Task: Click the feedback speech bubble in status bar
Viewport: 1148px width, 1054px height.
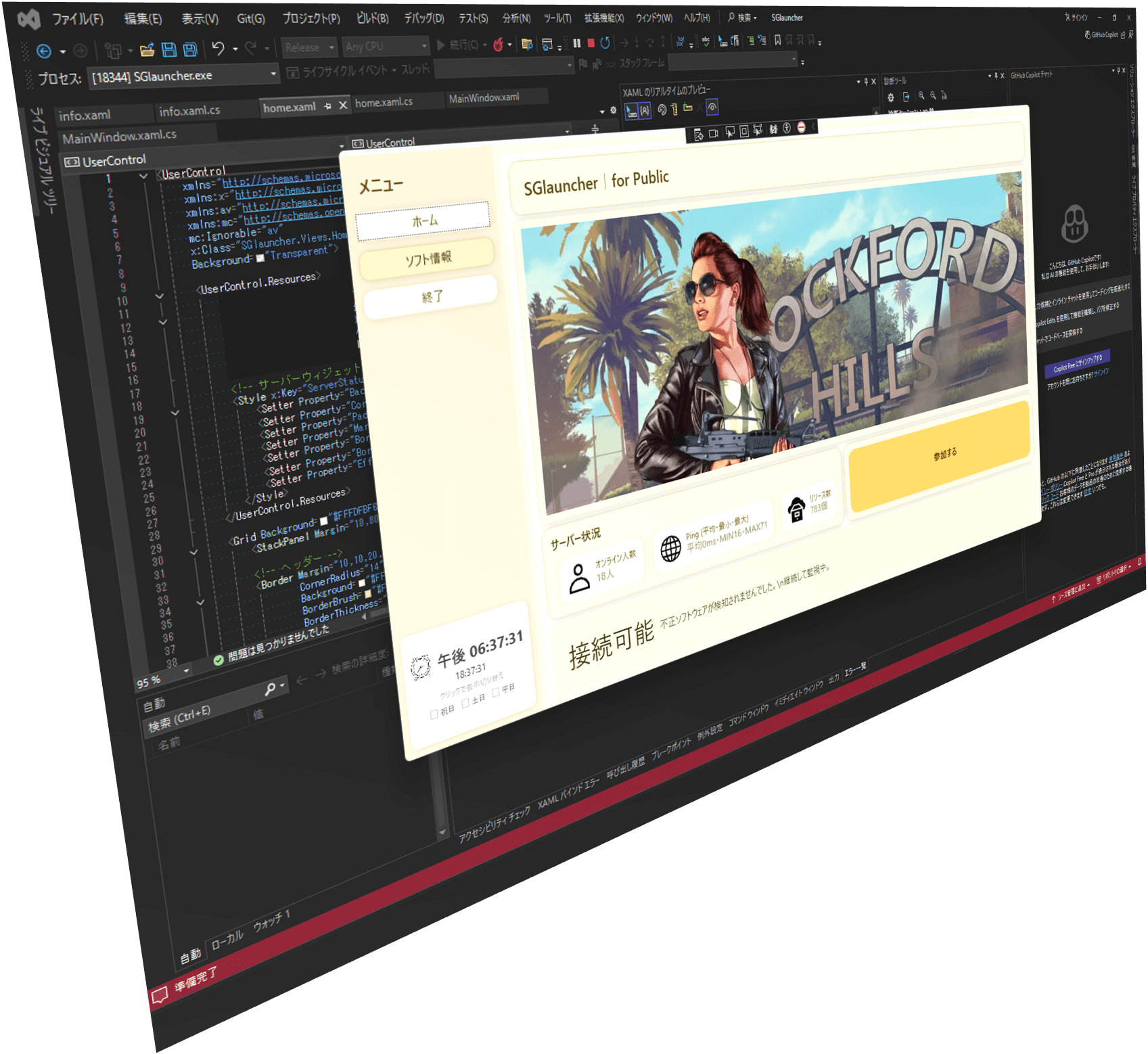Action: [x=160, y=994]
